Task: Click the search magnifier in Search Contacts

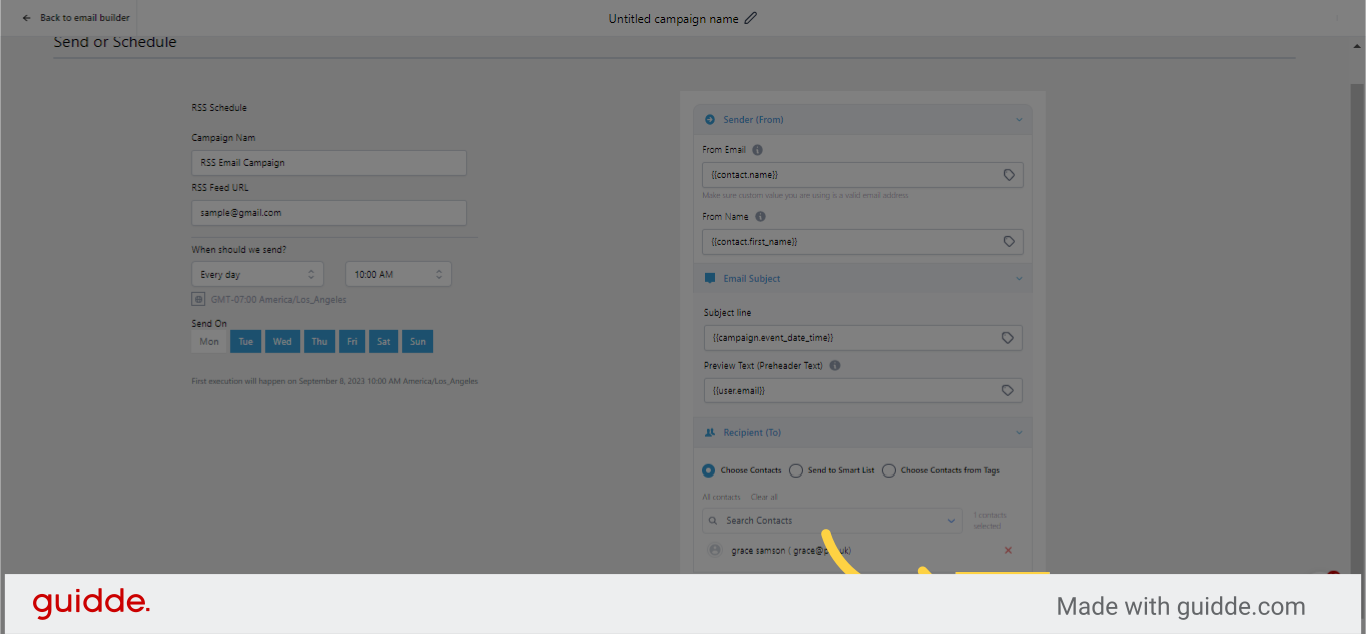Action: 712,520
